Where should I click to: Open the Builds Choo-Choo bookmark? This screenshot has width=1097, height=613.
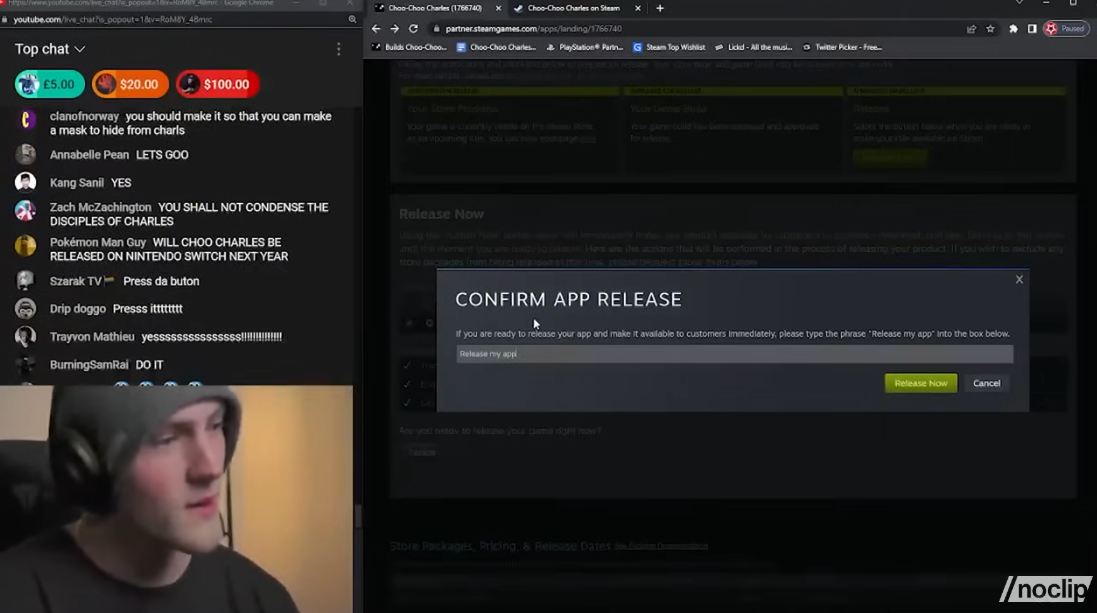(409, 47)
